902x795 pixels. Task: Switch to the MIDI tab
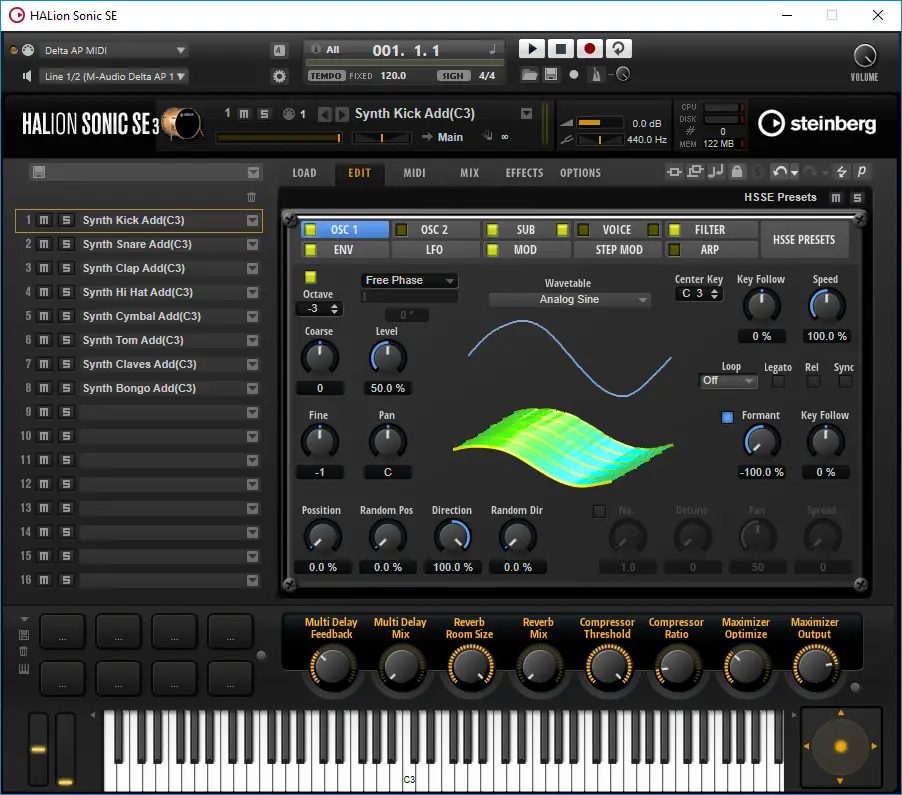point(414,173)
